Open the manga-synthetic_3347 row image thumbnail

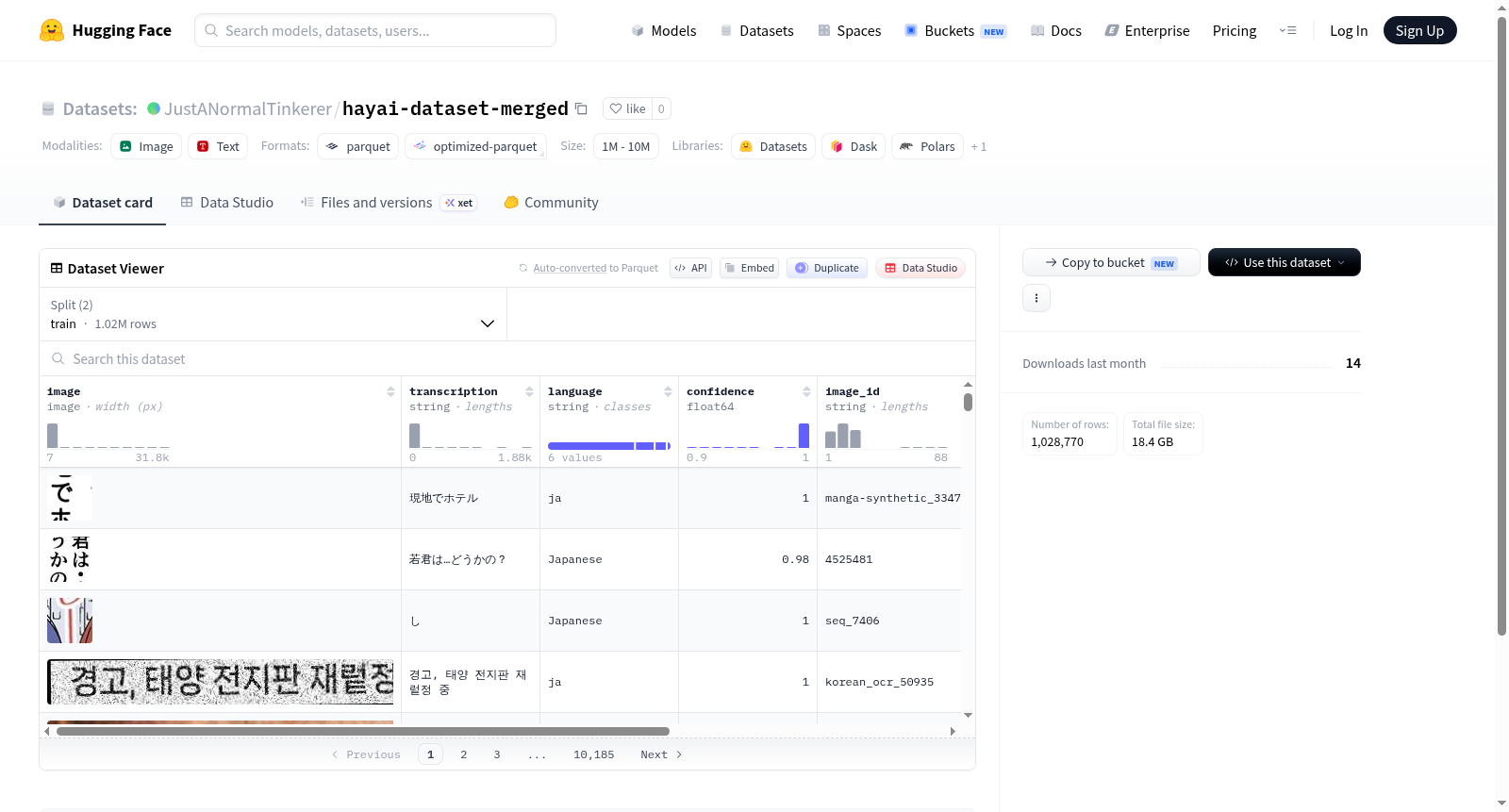pyautogui.click(x=70, y=498)
